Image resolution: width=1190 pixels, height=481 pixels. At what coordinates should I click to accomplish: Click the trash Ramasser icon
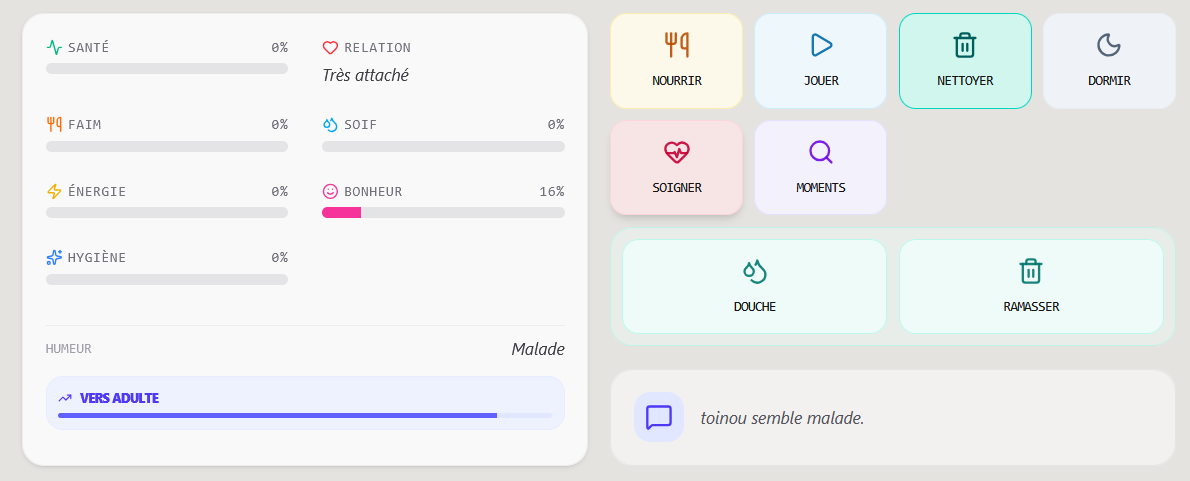(x=1031, y=271)
